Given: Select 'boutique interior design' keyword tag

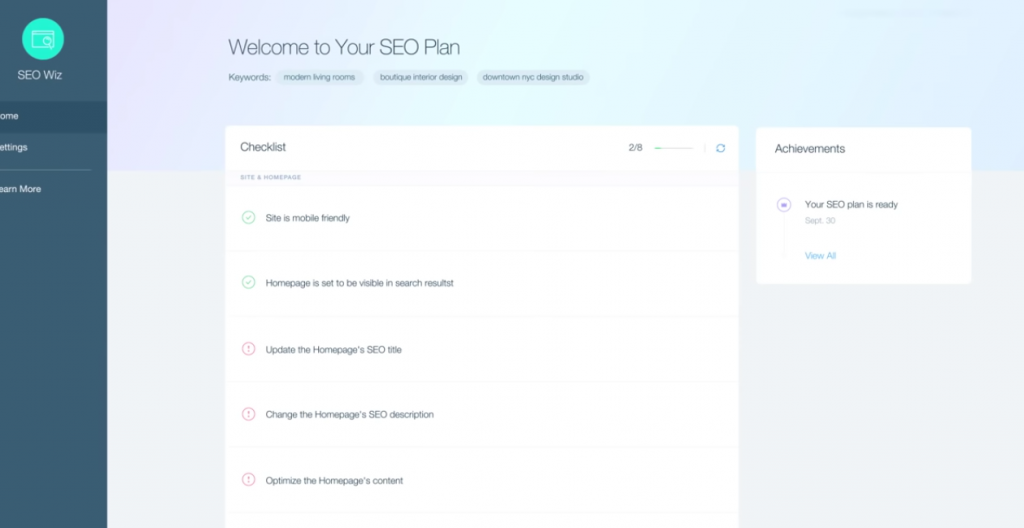Looking at the screenshot, I should pos(421,77).
